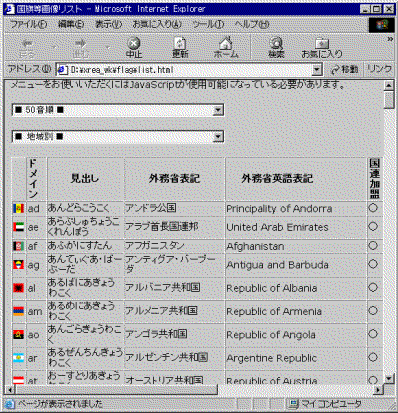Image resolution: width=398 pixels, height=413 pixels.
Task: Click the vertical scrollbar down arrow
Action: point(389,379)
